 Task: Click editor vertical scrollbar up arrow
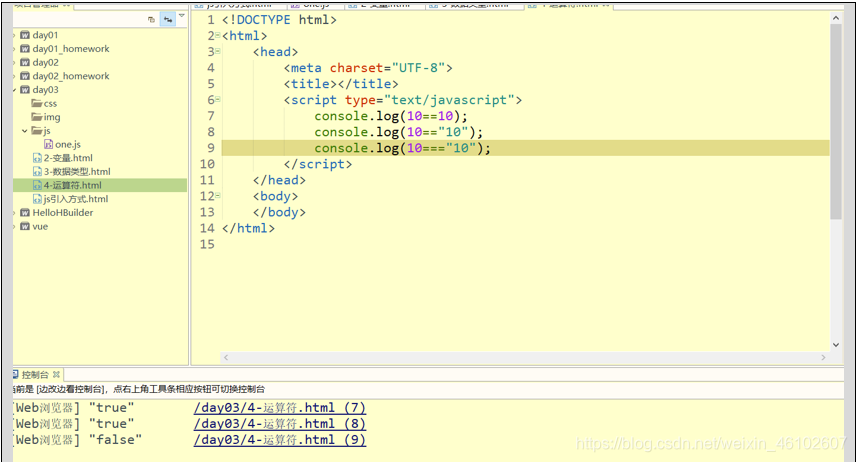pos(836,18)
